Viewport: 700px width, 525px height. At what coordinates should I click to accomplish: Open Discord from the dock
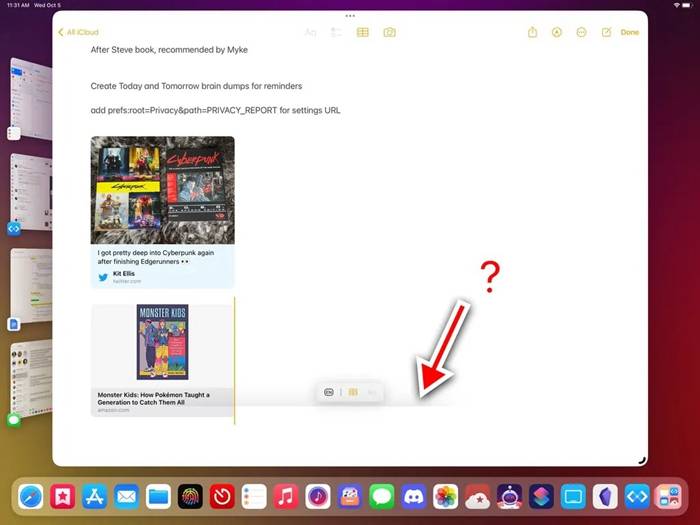(413, 496)
